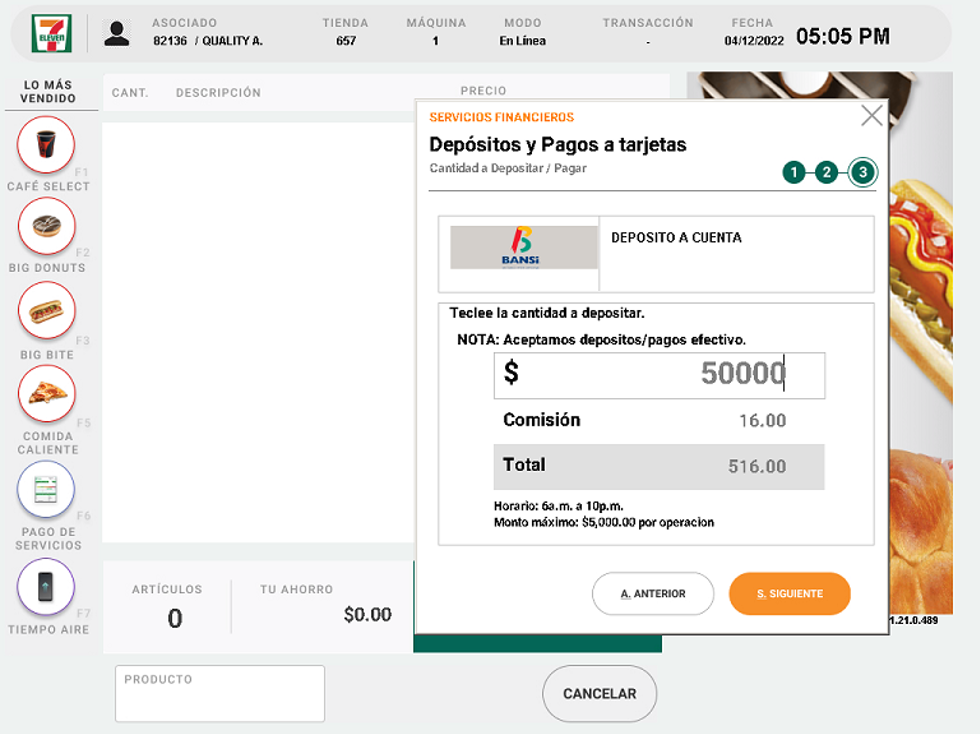Viewport: 980px width, 734px height.
Task: Select step 3 indicator circle
Action: click(x=862, y=173)
